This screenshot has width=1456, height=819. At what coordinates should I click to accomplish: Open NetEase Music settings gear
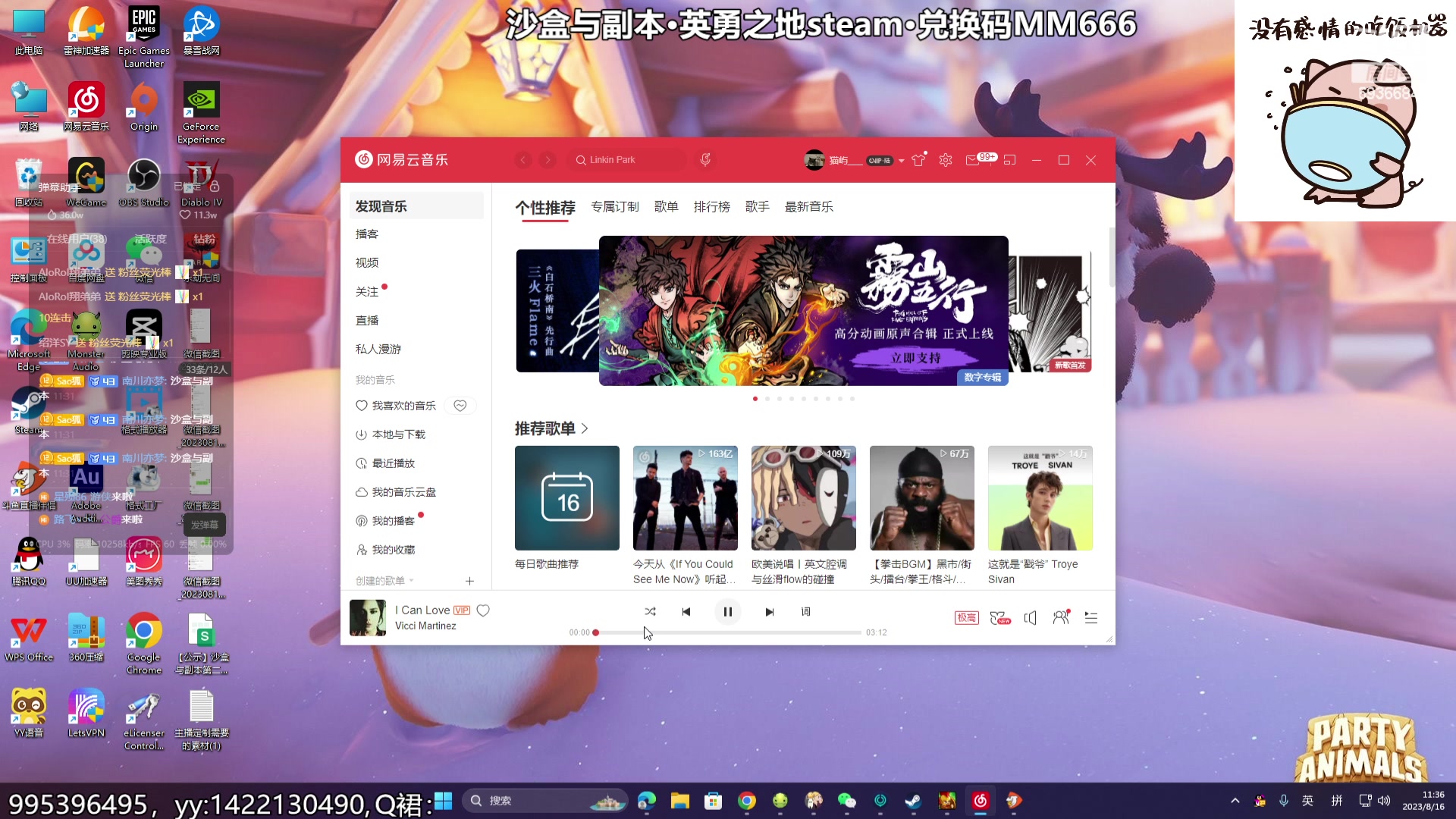coord(946,160)
